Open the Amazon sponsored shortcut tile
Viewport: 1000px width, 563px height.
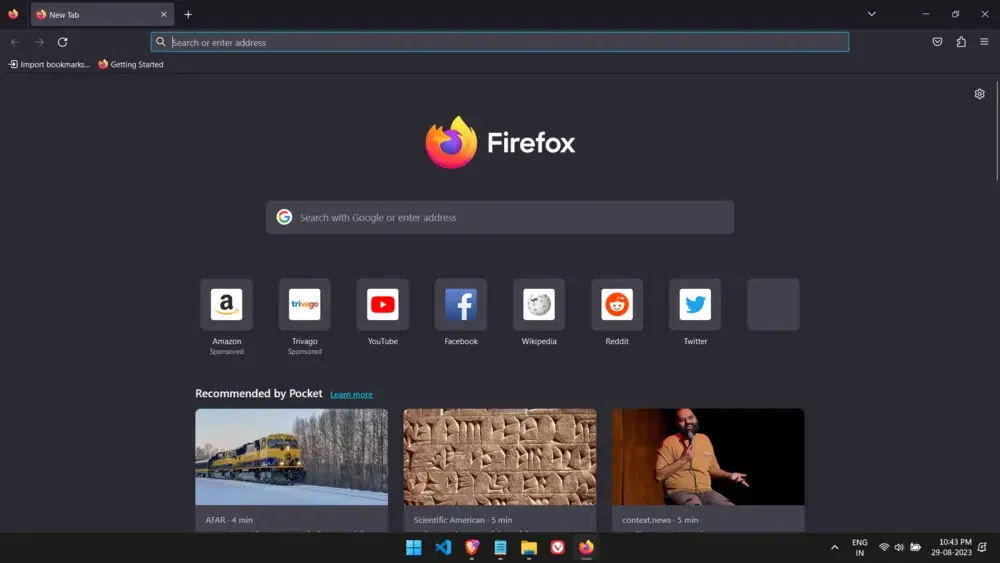coord(226,304)
